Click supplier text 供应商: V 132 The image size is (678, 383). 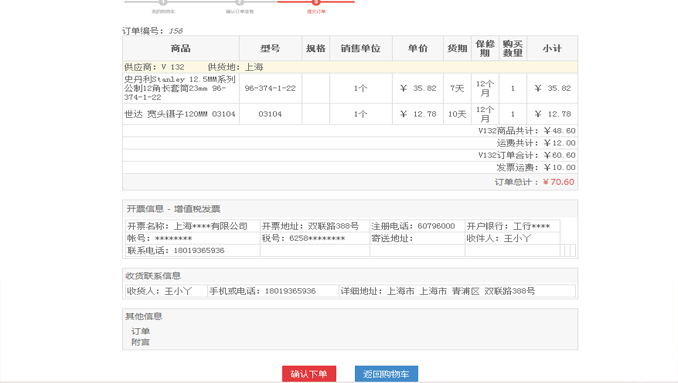[154, 67]
